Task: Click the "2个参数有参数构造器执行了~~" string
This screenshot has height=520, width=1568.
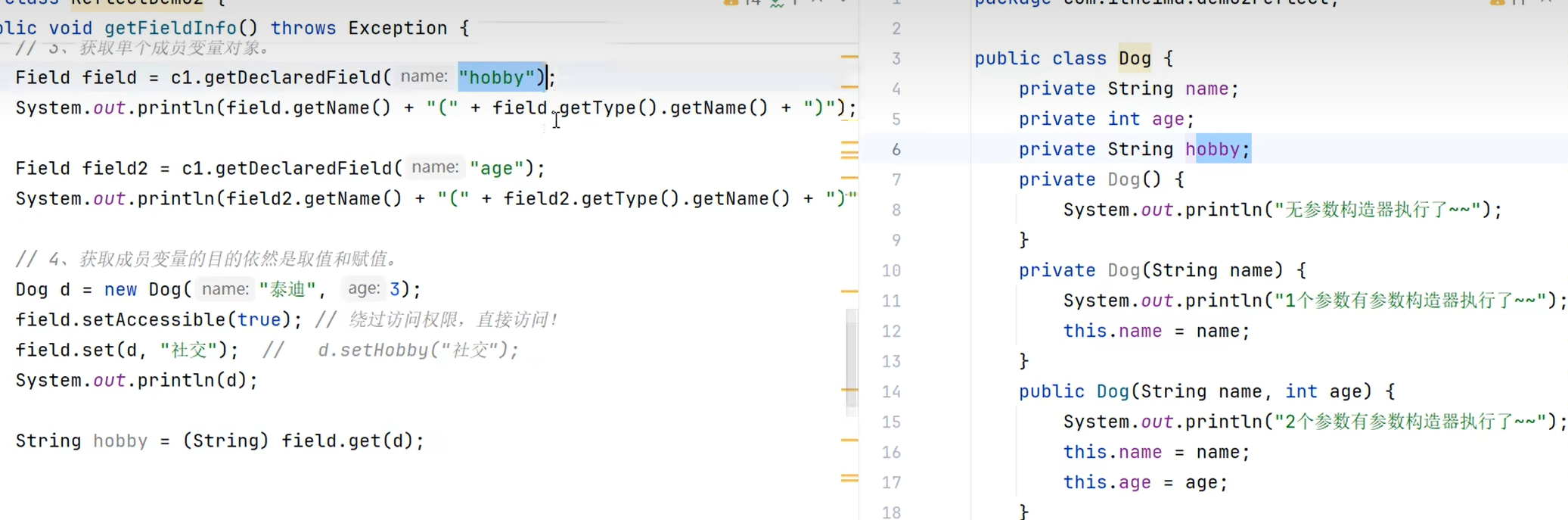Action: coord(1411,422)
